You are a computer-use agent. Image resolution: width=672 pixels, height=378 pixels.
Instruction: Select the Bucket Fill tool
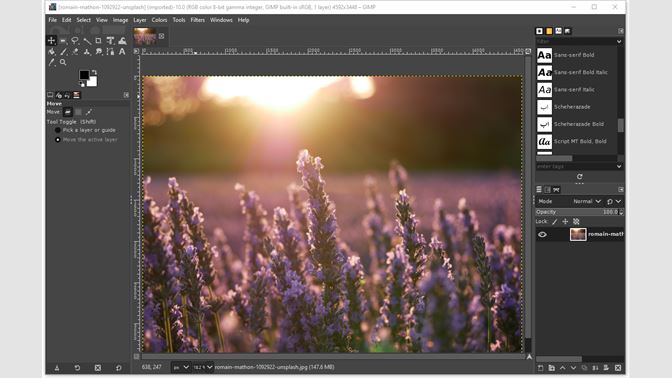click(x=51, y=52)
